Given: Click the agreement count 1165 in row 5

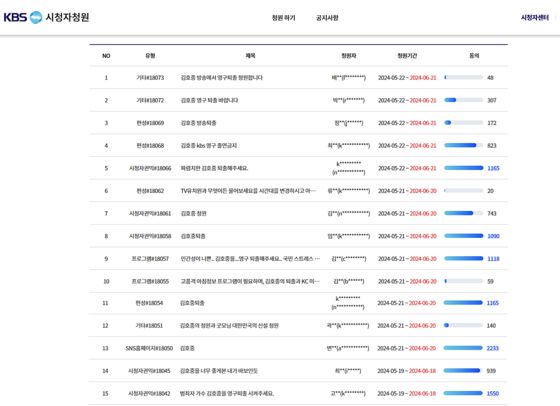Looking at the screenshot, I should (494, 168).
